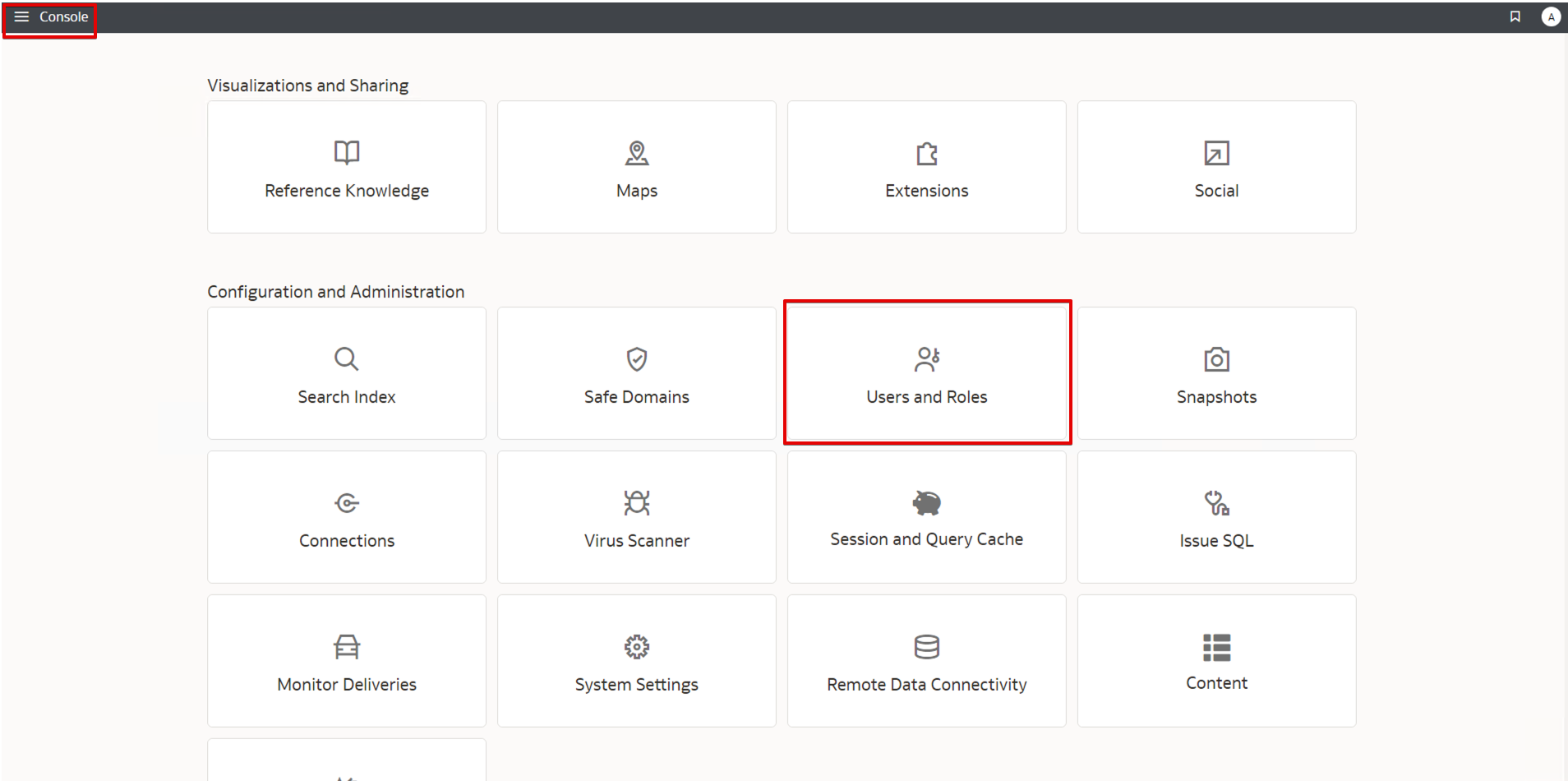Click the System Settings gear icon

click(637, 647)
